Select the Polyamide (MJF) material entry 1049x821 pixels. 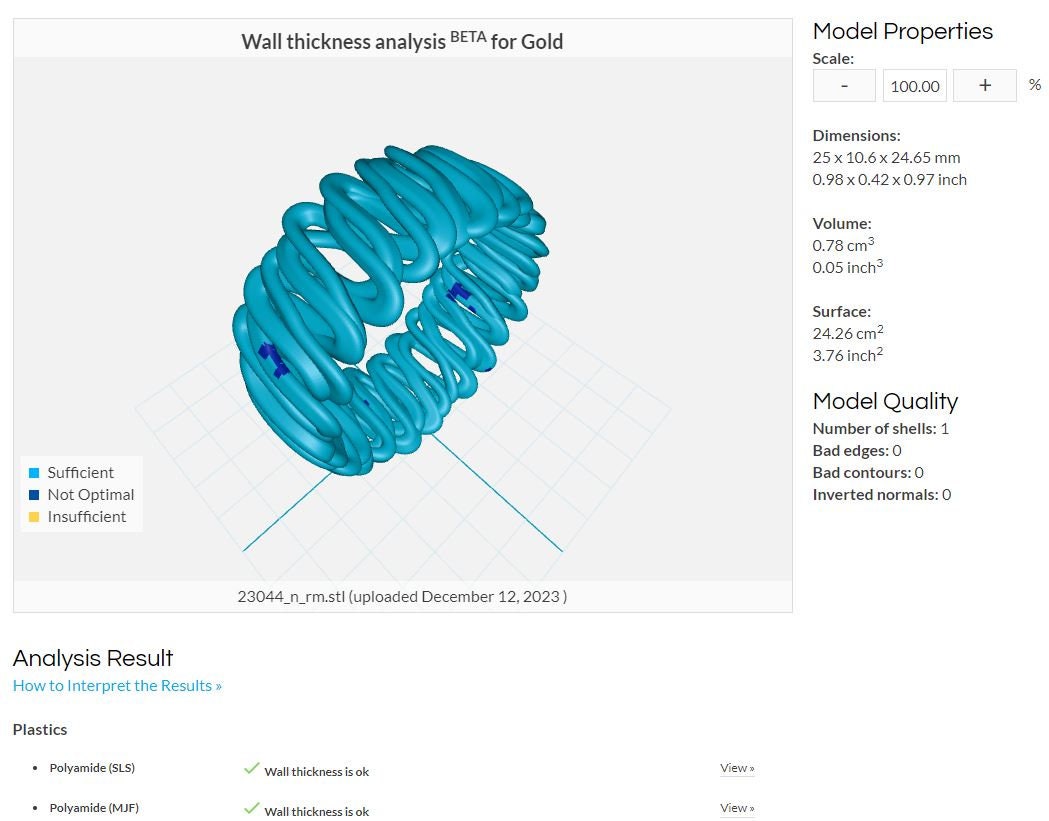(94, 808)
